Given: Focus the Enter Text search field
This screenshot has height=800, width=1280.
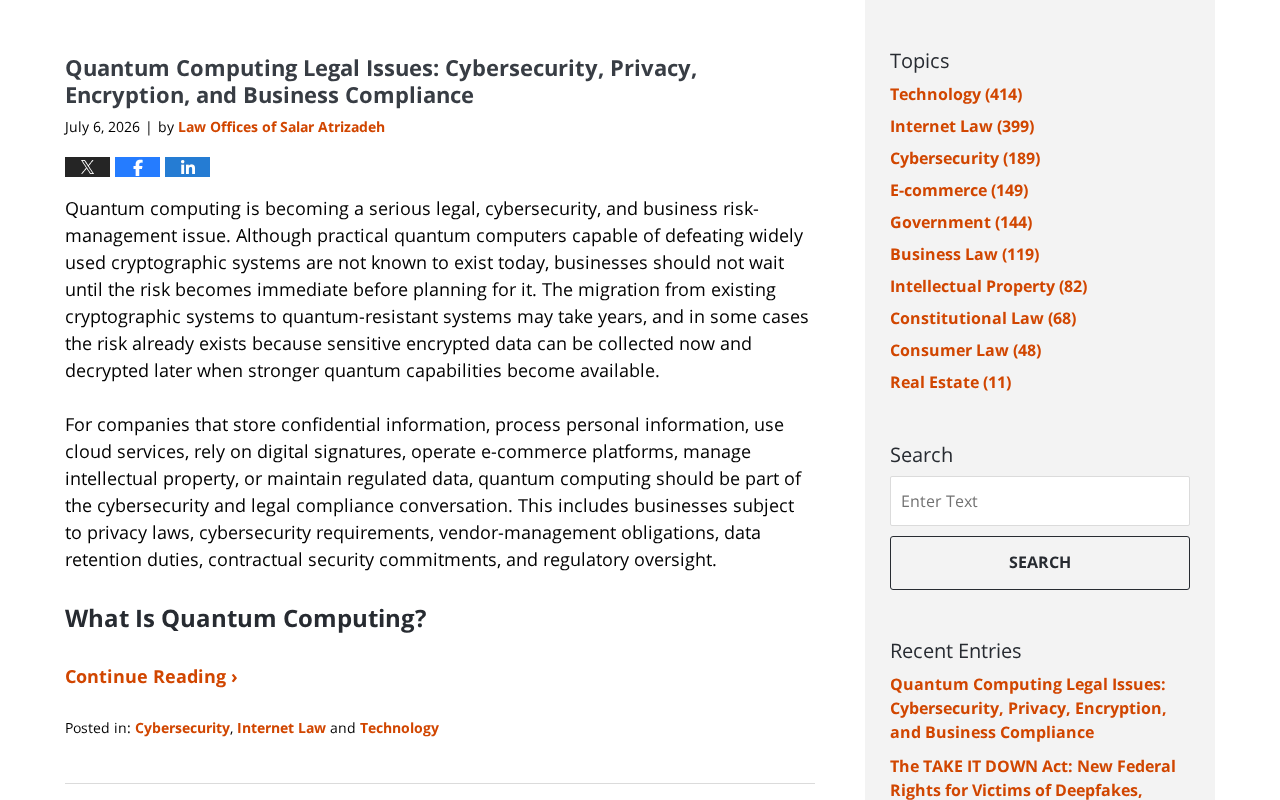Looking at the screenshot, I should [x=1040, y=501].
